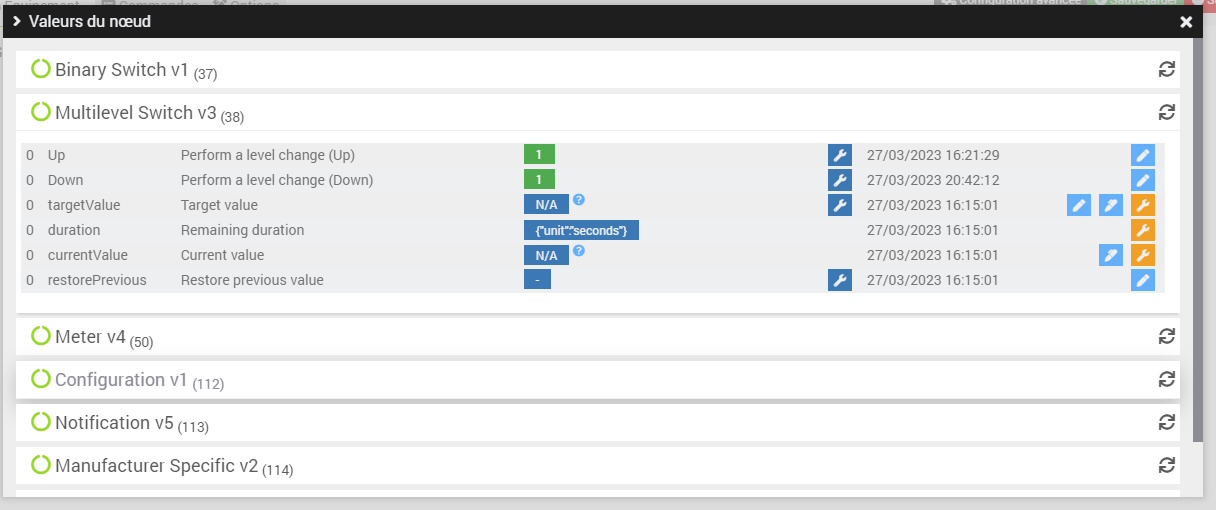Click the blue wrench icon in the Up row
The width and height of the screenshot is (1216, 510).
pos(839,155)
